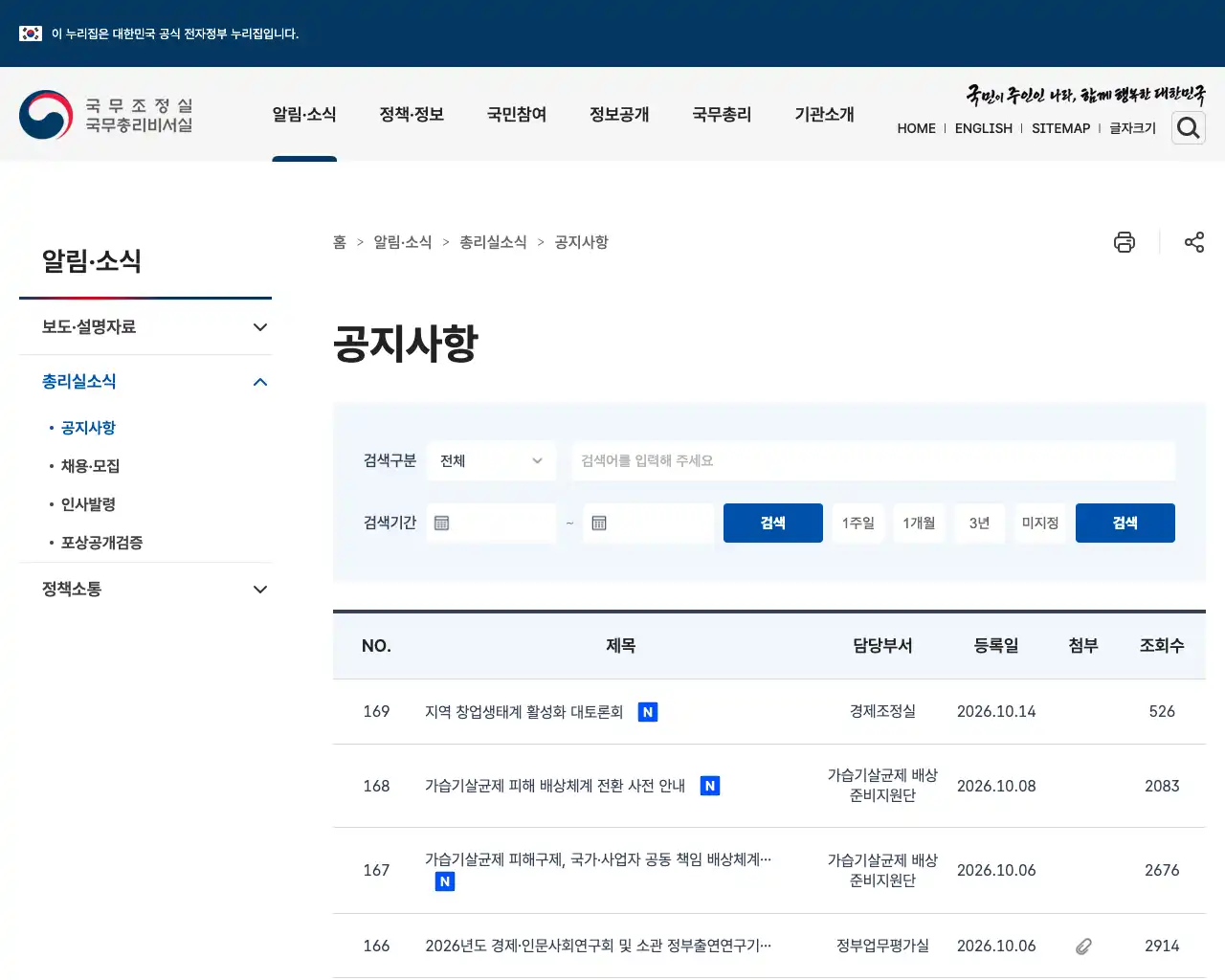The image size is (1225, 980).
Task: Open the start date calendar icon
Action: tap(442, 523)
